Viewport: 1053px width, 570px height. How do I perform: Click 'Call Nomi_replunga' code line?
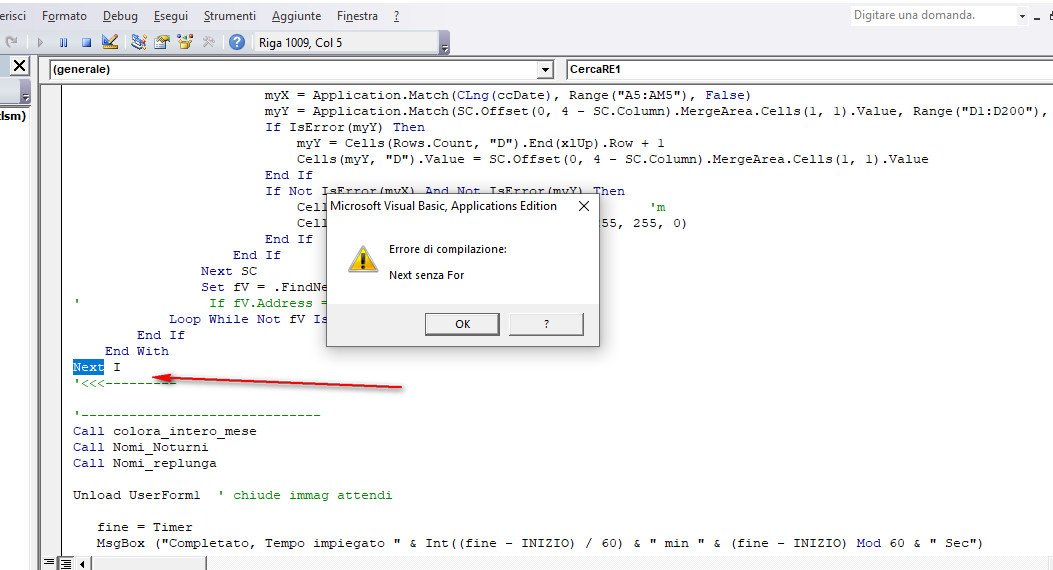coord(144,463)
